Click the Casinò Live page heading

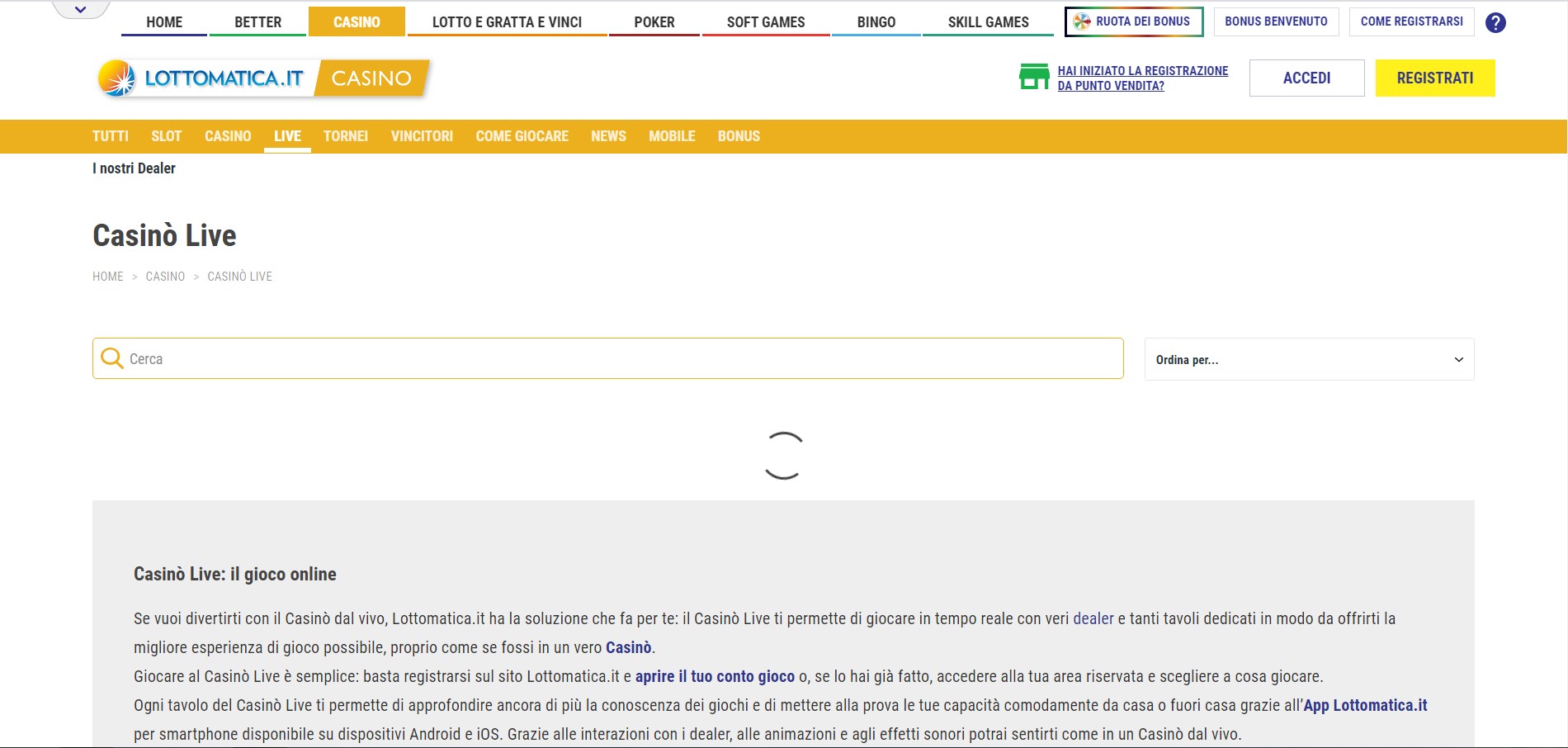click(x=164, y=235)
